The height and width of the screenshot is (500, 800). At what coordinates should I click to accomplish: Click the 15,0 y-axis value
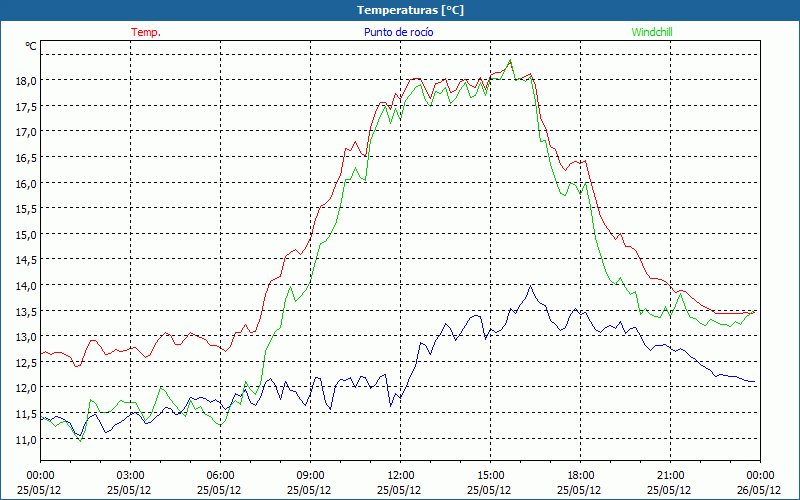pyautogui.click(x=27, y=234)
